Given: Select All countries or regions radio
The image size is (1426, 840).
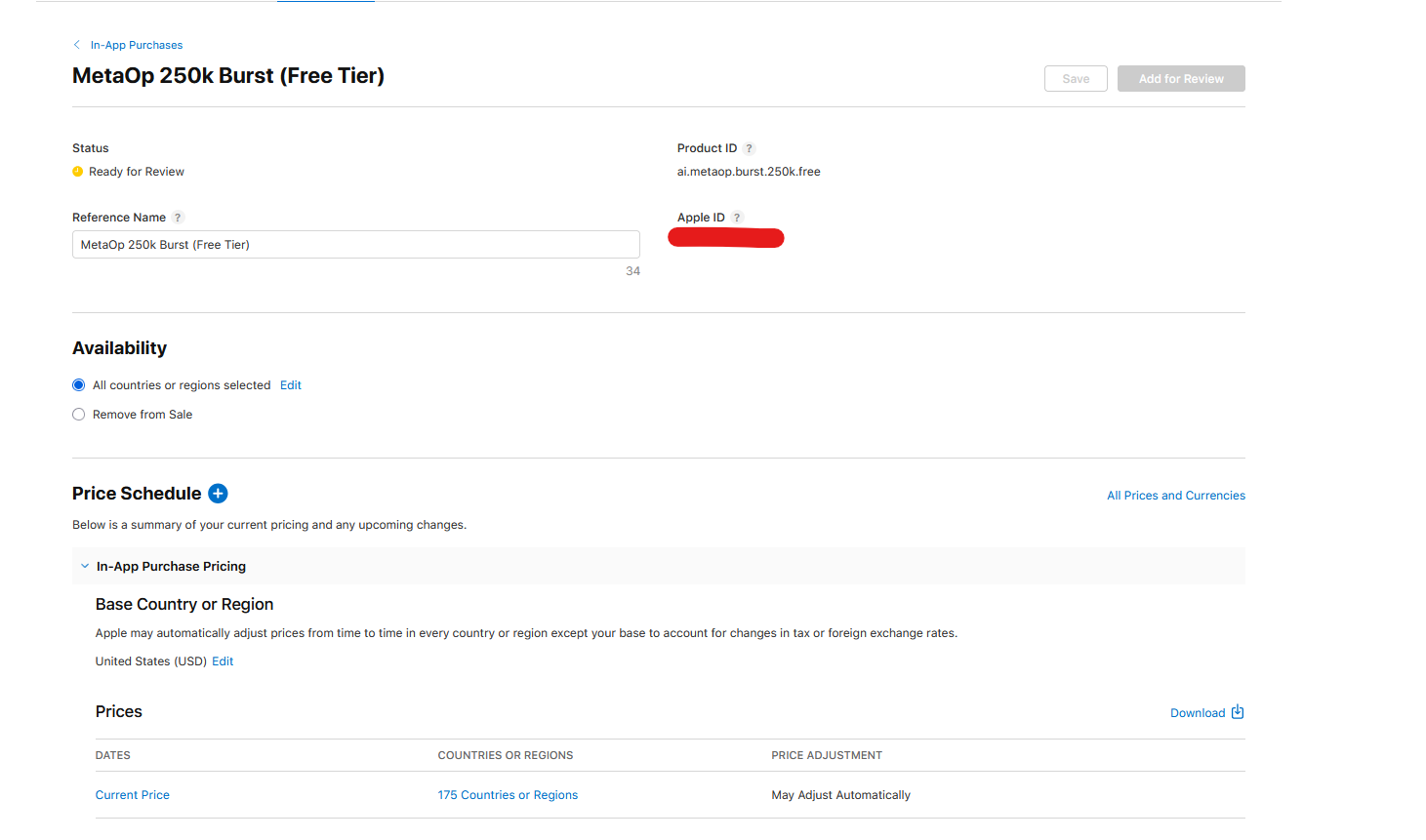Looking at the screenshot, I should [79, 385].
